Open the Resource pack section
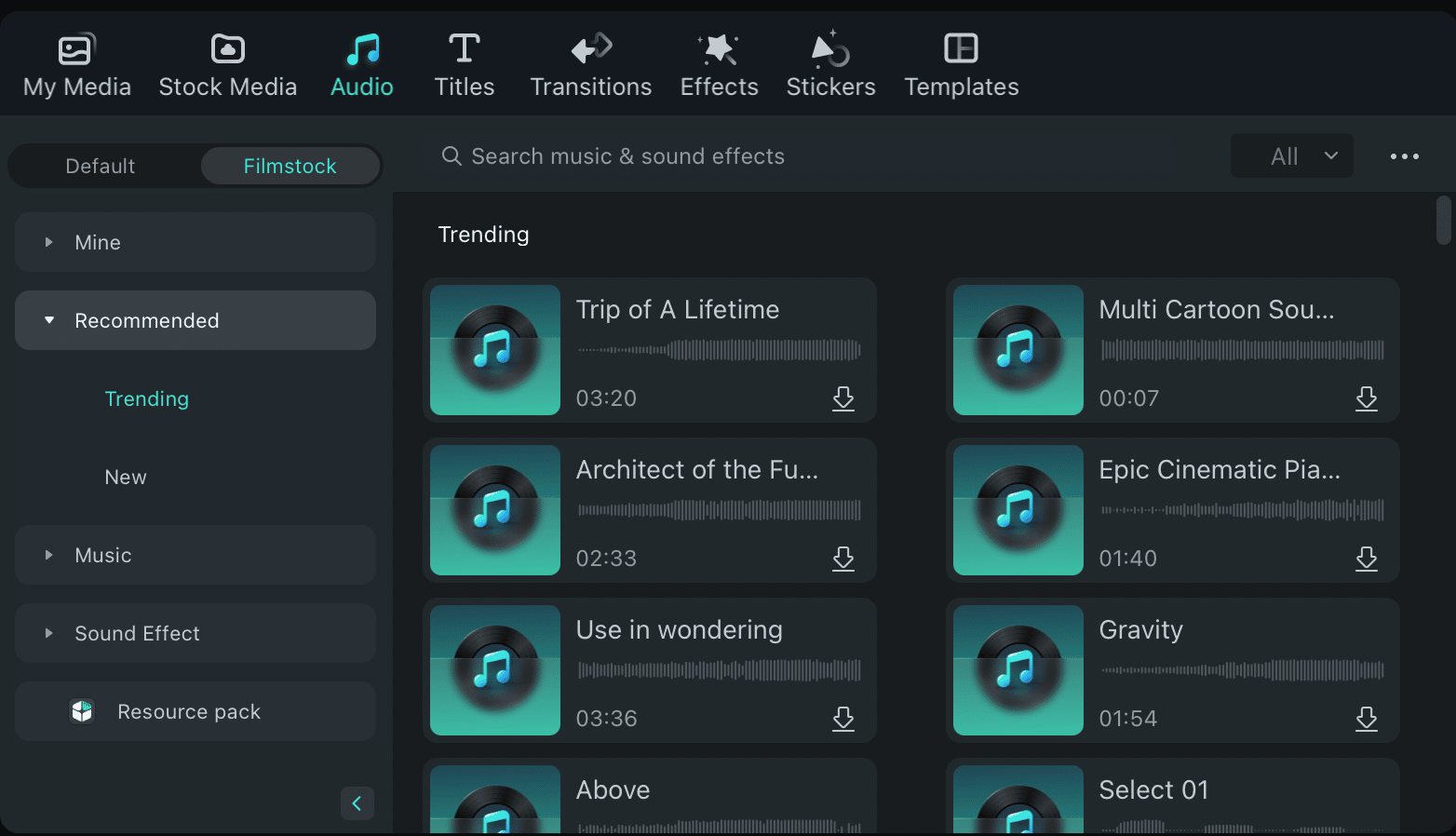Image resolution: width=1456 pixels, height=836 pixels. (195, 711)
